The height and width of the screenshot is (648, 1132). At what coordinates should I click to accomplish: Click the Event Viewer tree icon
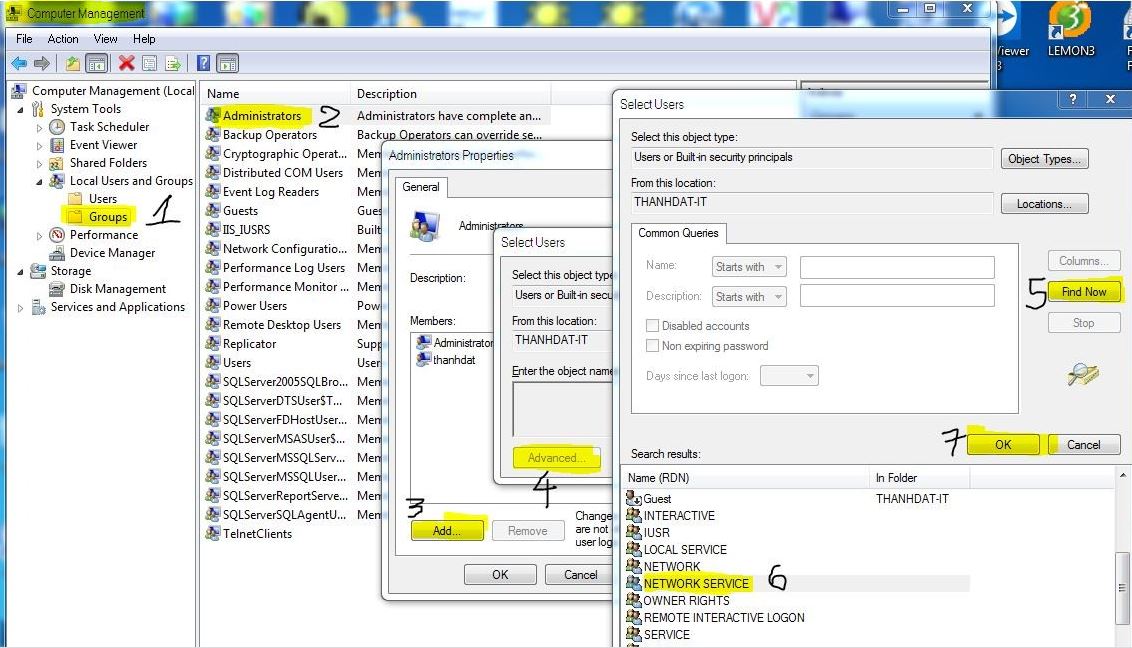(57, 145)
